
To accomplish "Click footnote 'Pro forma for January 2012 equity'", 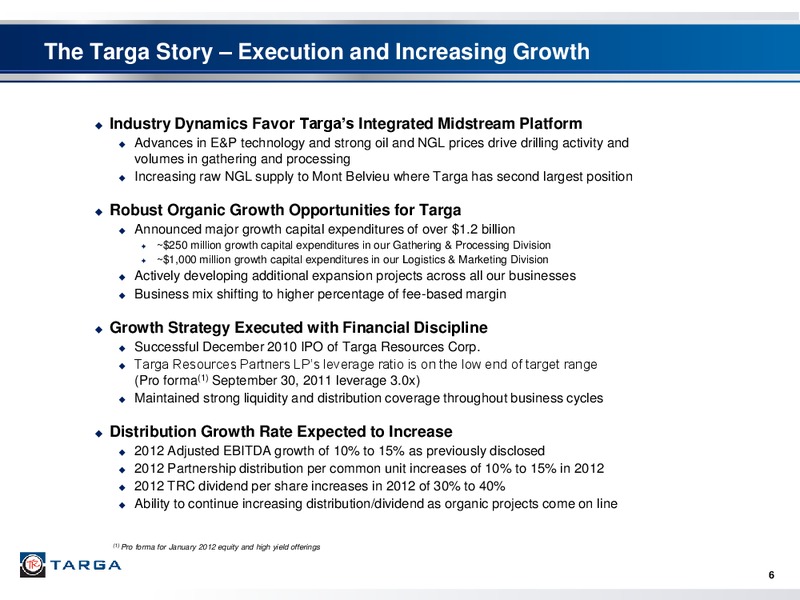I will [216, 547].
